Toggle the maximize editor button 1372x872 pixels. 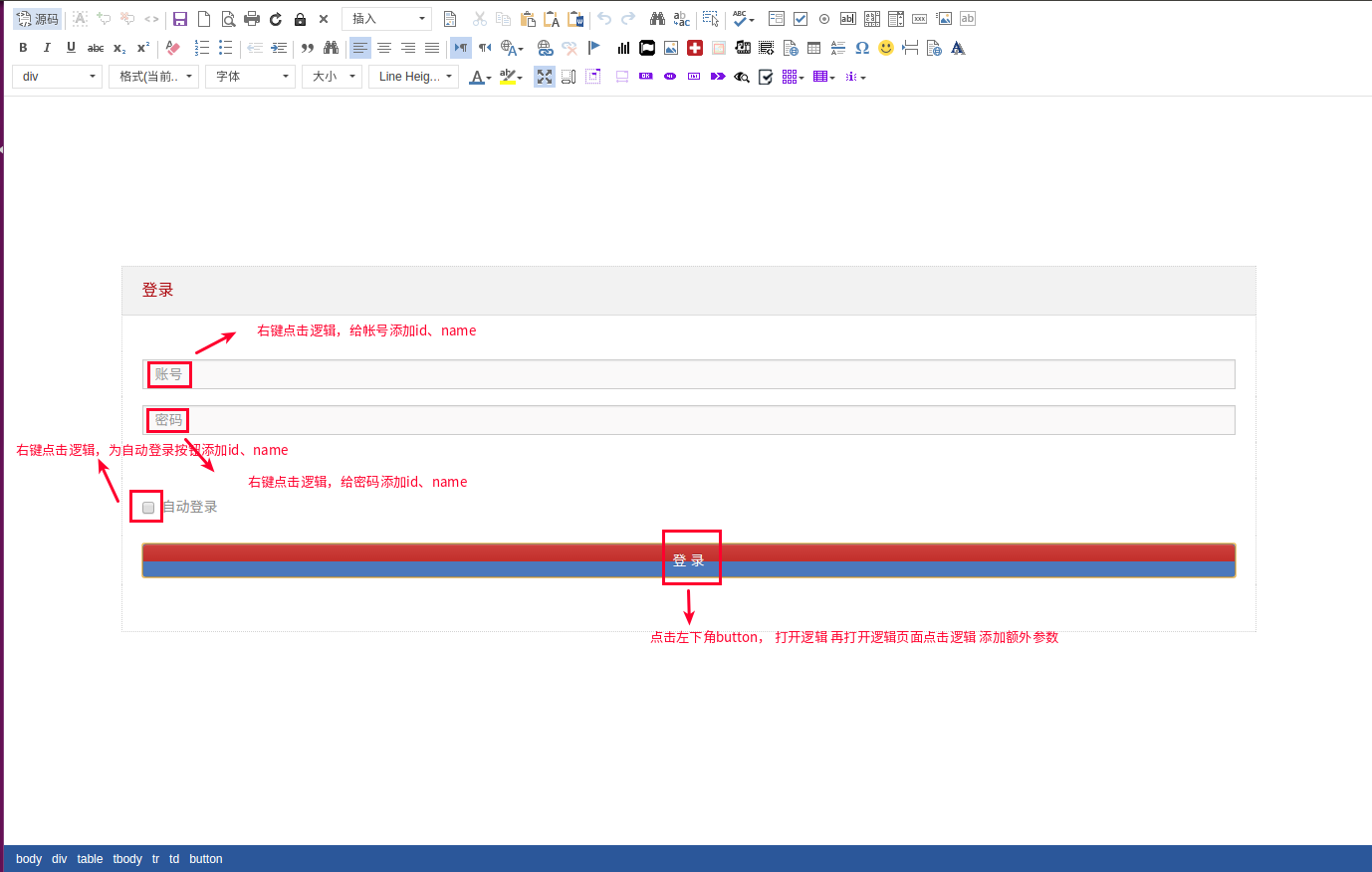point(545,77)
